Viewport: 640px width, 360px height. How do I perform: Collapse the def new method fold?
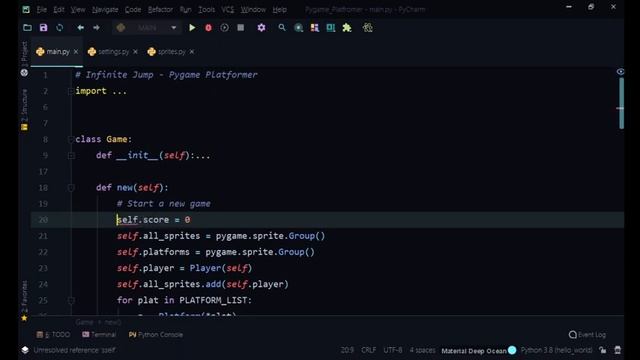(x=71, y=188)
